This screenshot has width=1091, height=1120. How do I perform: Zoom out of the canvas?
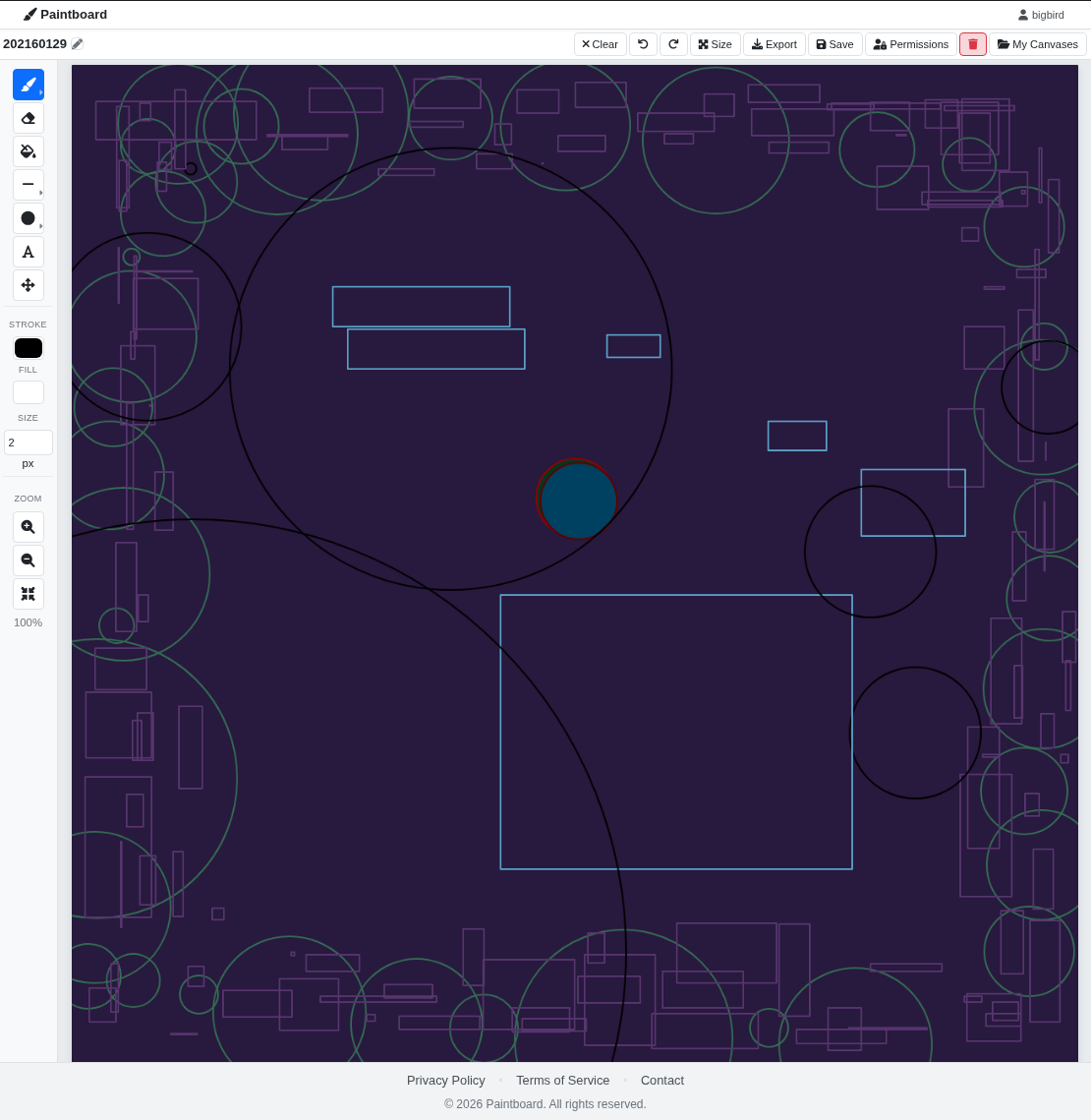click(28, 560)
